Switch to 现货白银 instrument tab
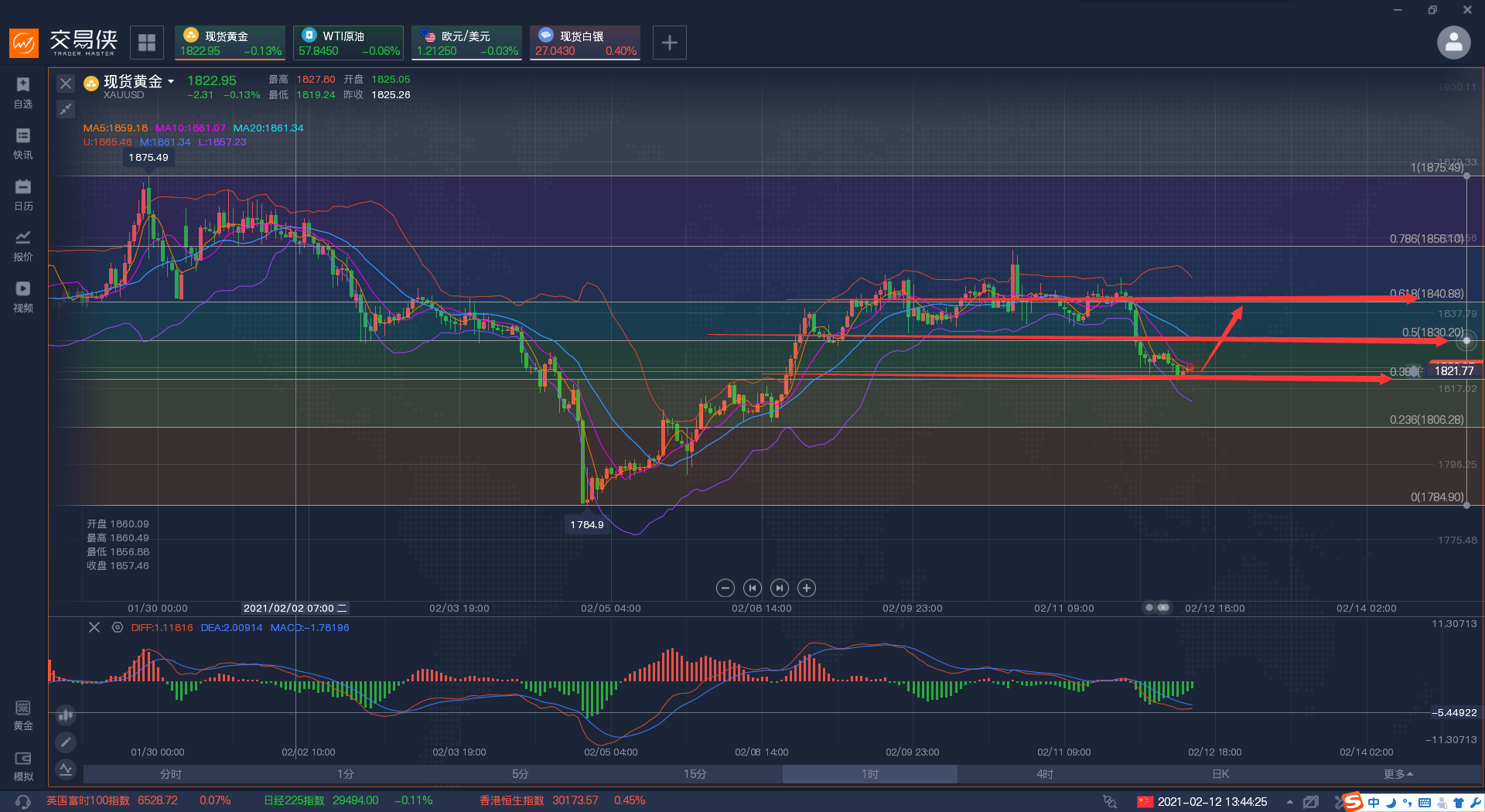 585,43
